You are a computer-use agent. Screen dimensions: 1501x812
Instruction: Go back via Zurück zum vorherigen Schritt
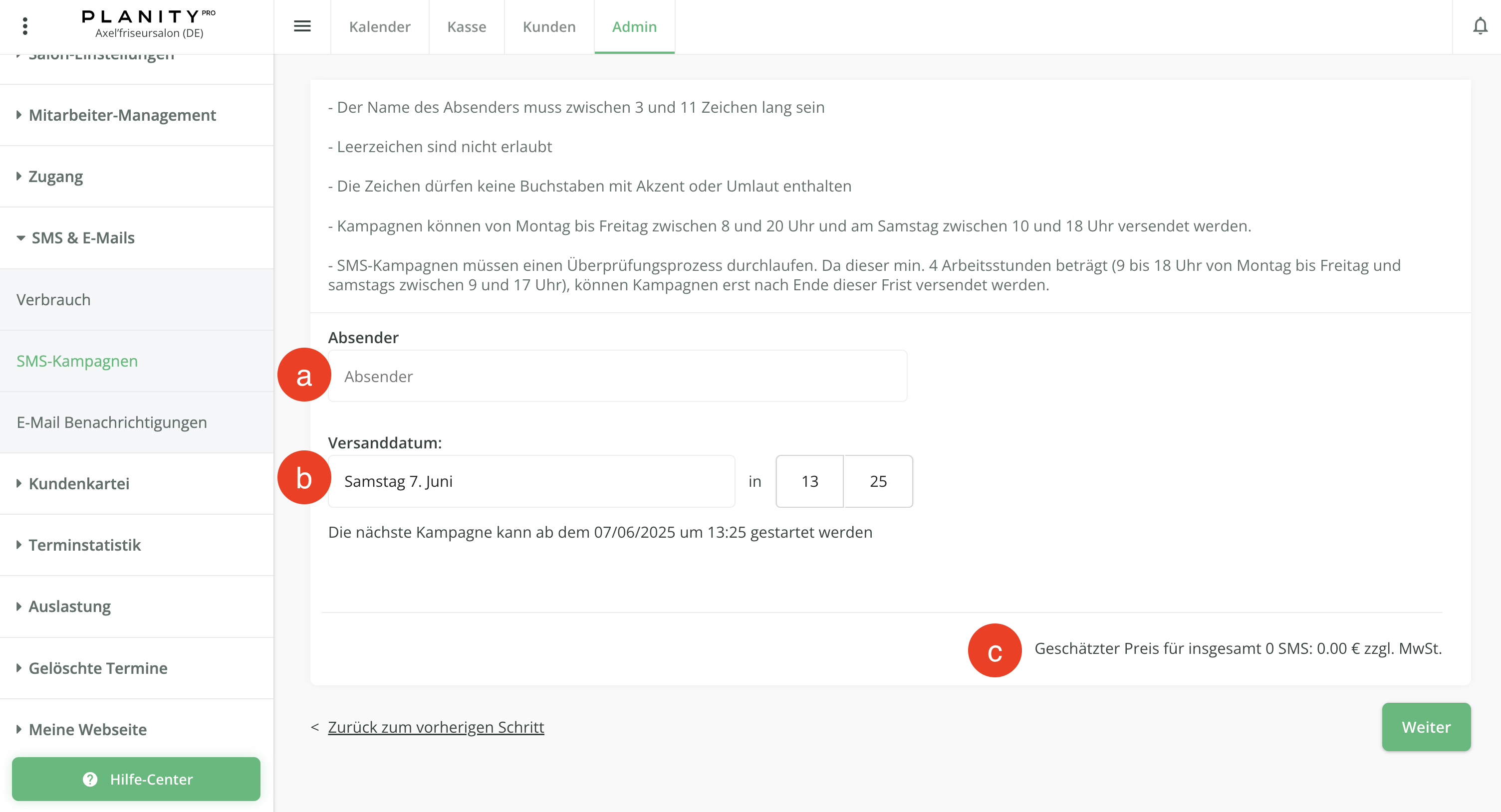(x=436, y=726)
